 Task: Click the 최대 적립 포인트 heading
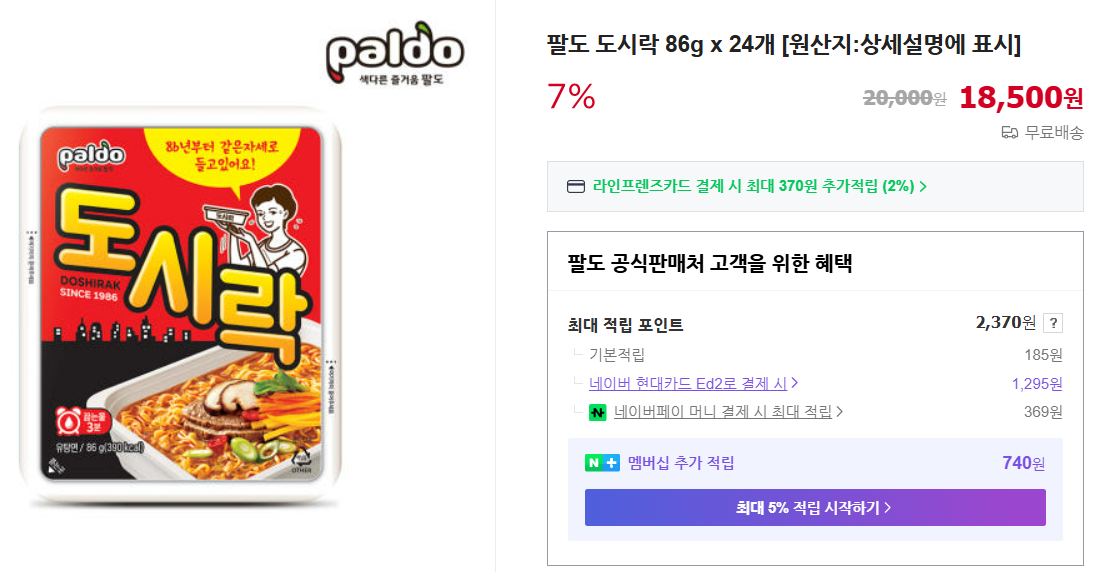coord(625,325)
